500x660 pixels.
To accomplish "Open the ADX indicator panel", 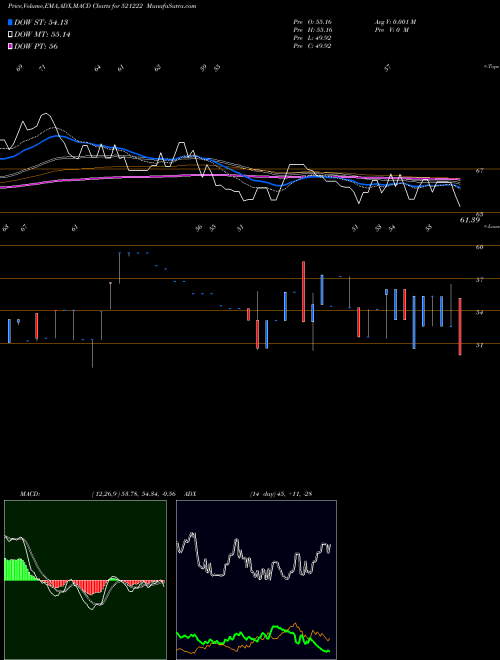I will click(256, 580).
